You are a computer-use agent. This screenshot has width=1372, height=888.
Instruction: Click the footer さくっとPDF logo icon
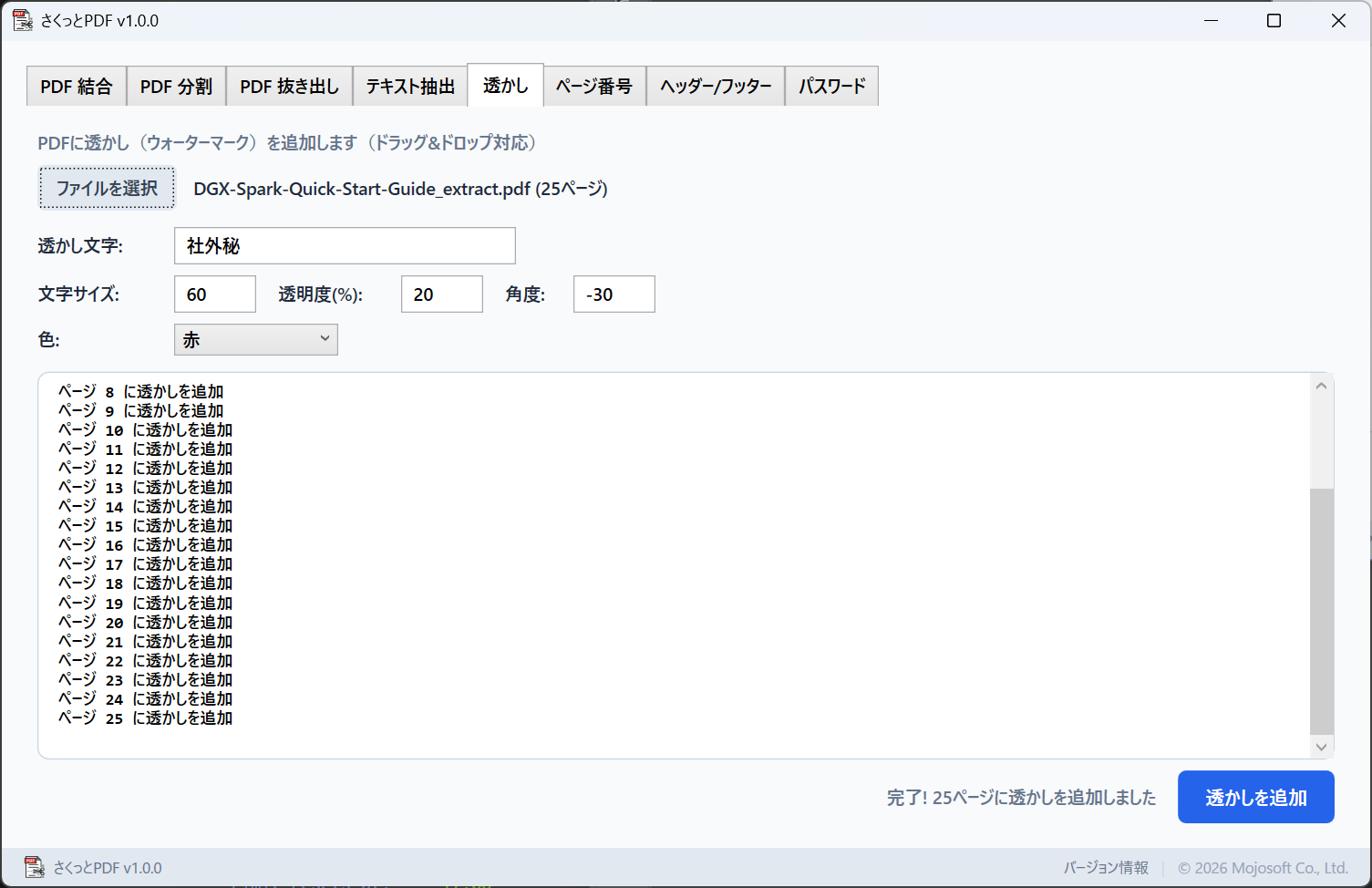(x=34, y=867)
